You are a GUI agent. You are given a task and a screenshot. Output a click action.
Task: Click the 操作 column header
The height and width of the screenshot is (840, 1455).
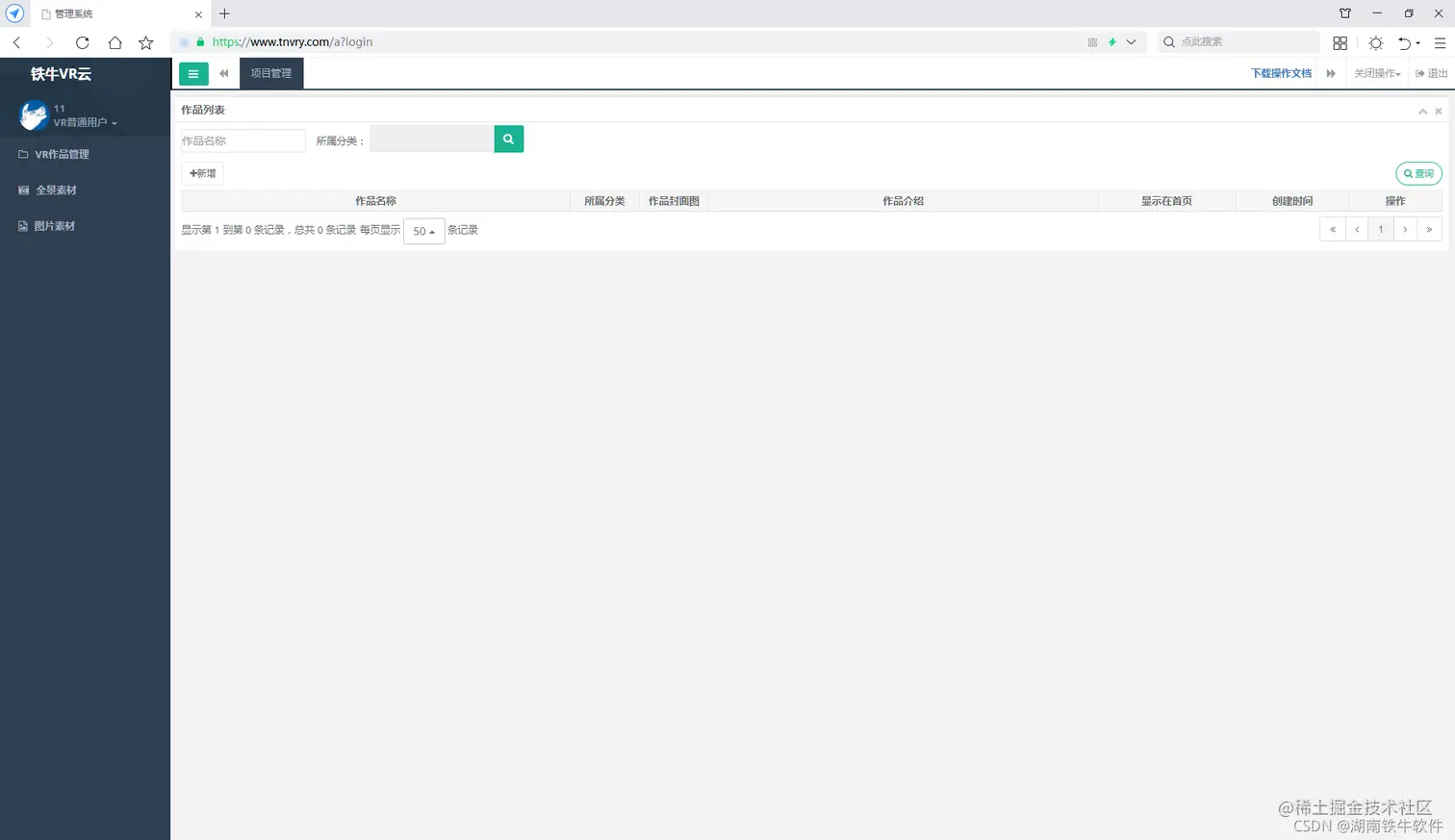click(1395, 201)
